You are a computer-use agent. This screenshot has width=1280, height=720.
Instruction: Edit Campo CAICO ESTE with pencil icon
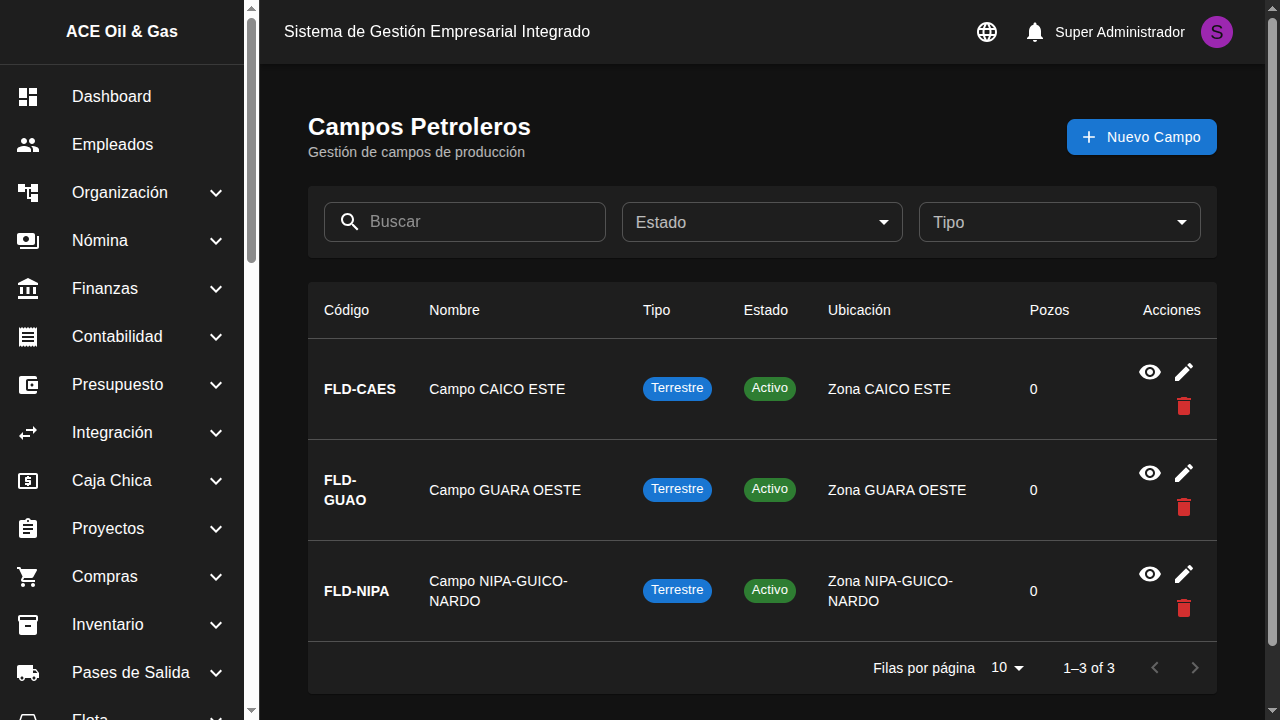click(x=1184, y=371)
